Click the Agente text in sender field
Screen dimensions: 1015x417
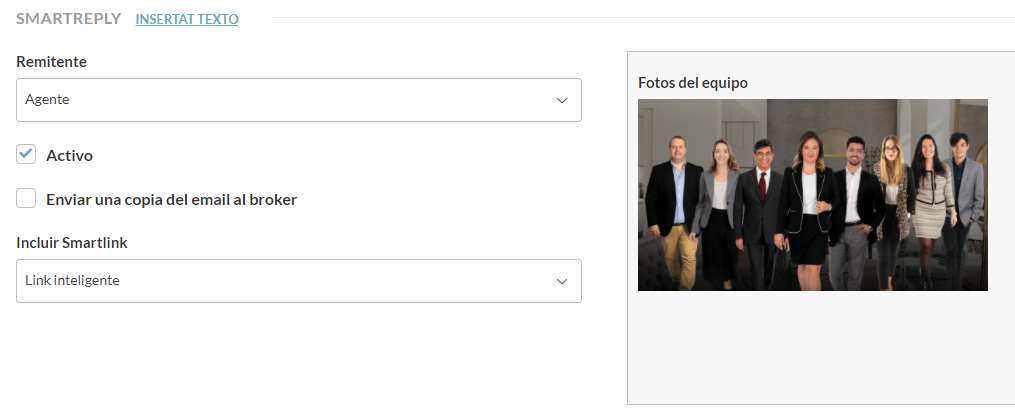tap(47, 100)
